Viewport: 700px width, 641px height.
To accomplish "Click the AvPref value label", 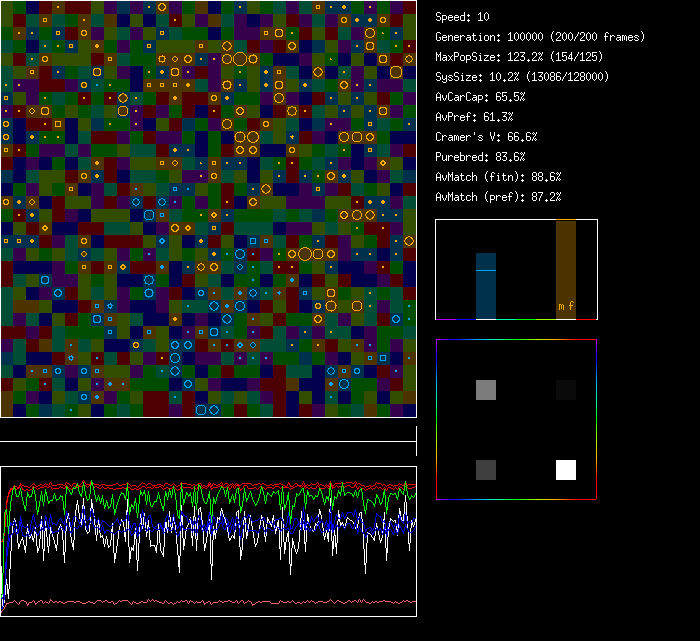I will point(474,117).
